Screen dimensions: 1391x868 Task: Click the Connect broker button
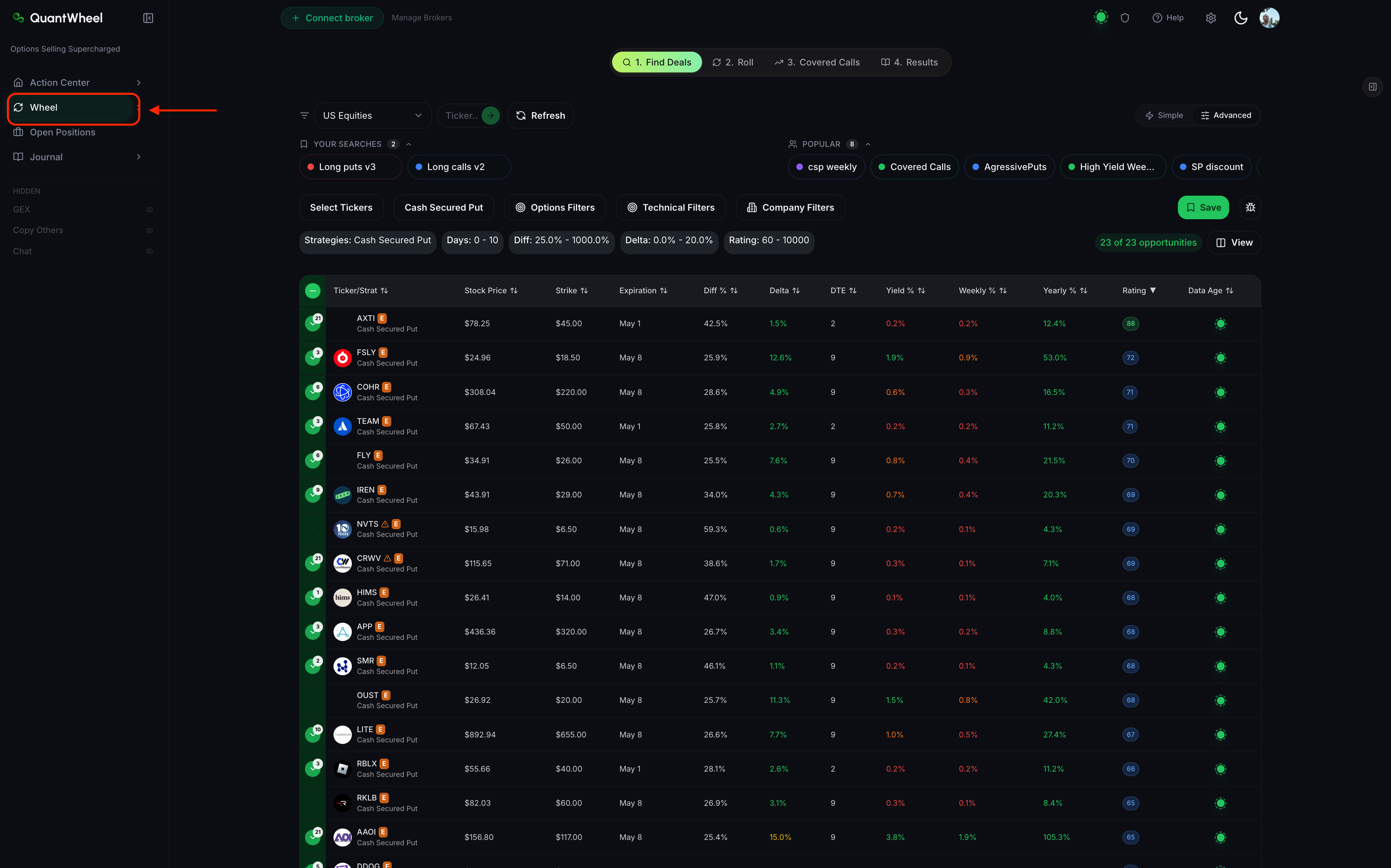click(x=332, y=18)
